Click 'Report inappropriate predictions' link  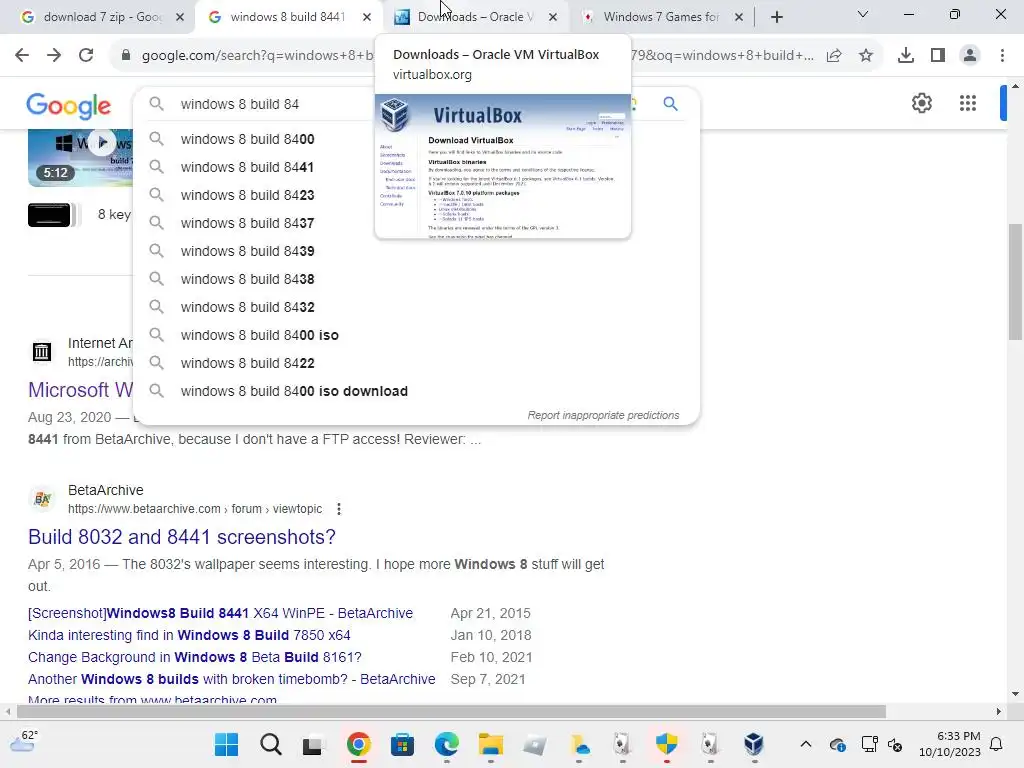[603, 415]
